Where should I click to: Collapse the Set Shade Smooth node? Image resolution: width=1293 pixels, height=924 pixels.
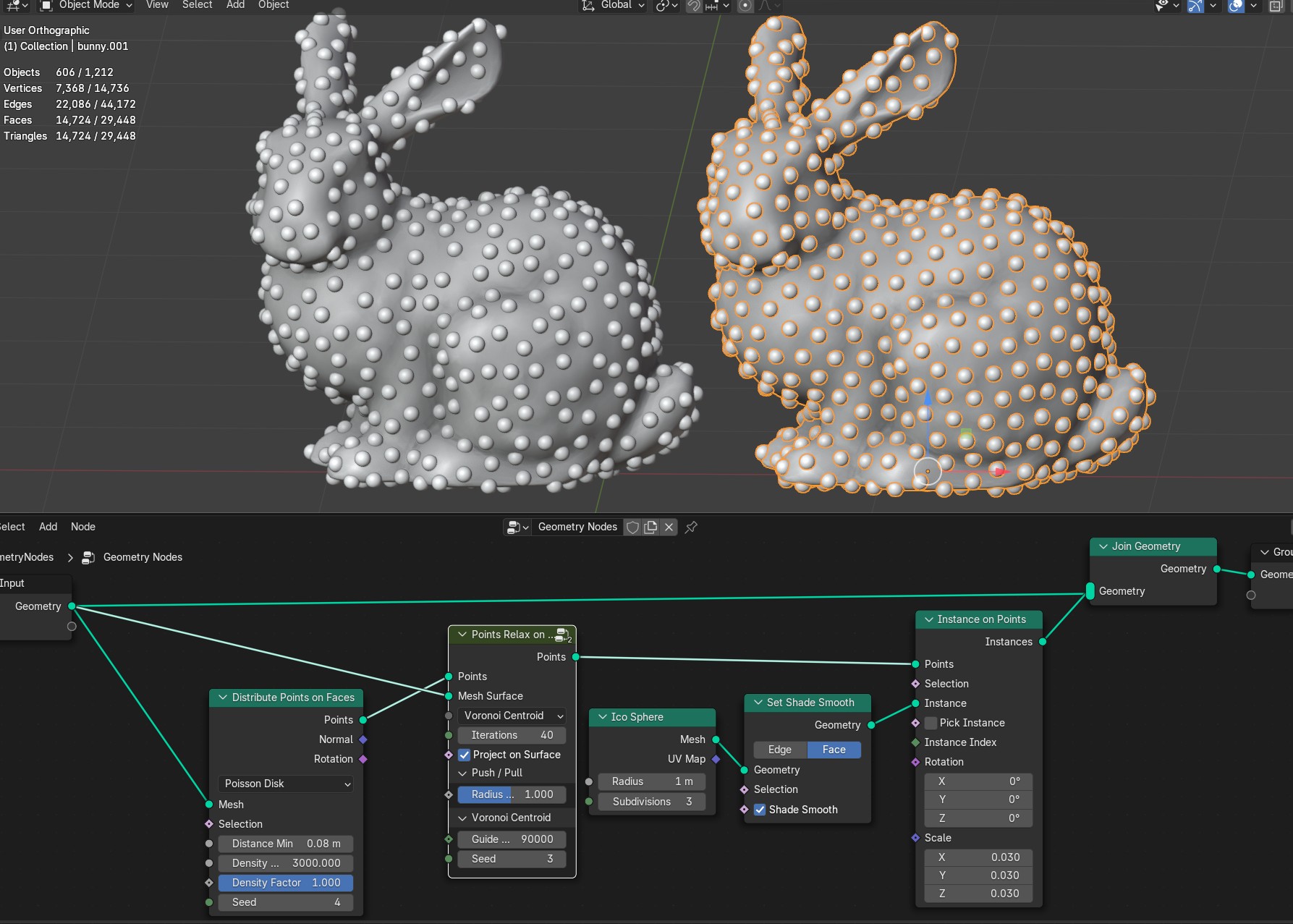pyautogui.click(x=758, y=703)
